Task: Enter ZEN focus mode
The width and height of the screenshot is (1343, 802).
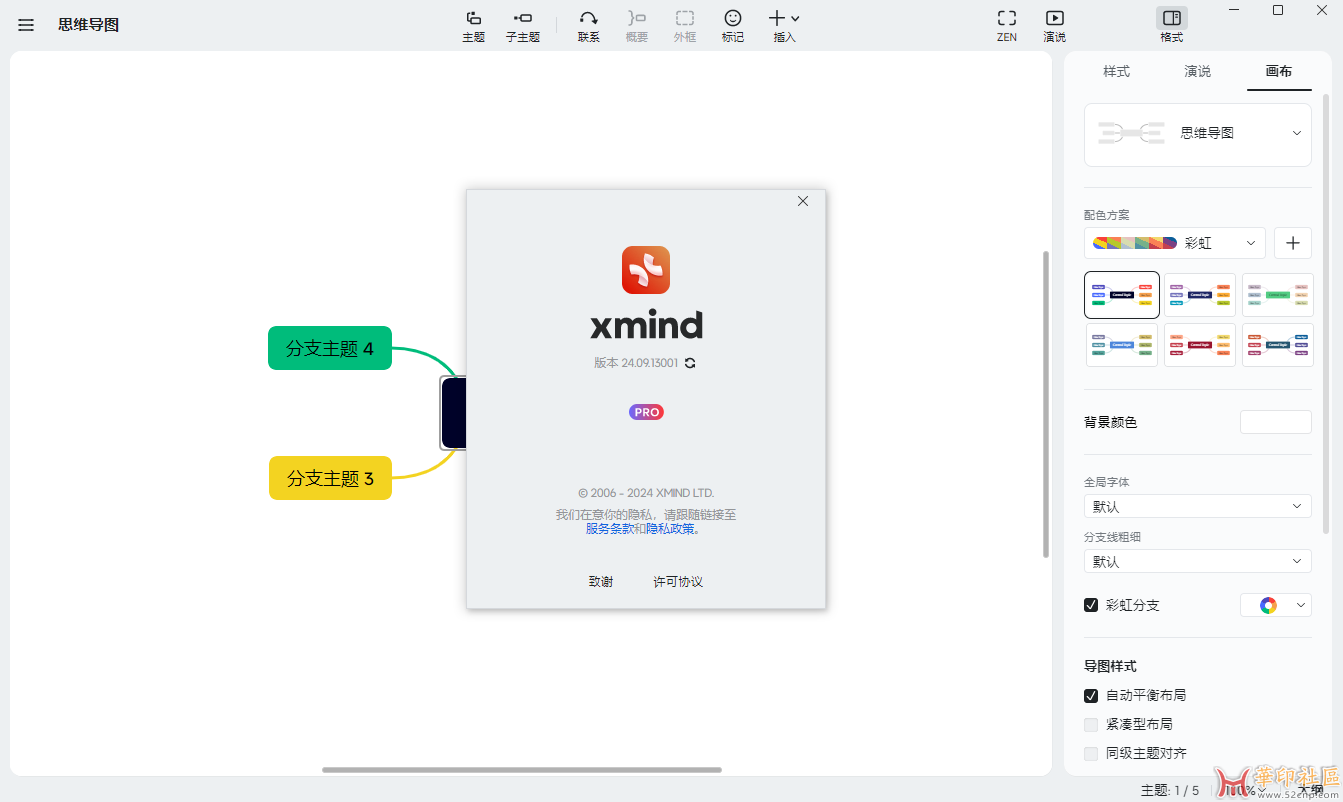Action: [1006, 25]
